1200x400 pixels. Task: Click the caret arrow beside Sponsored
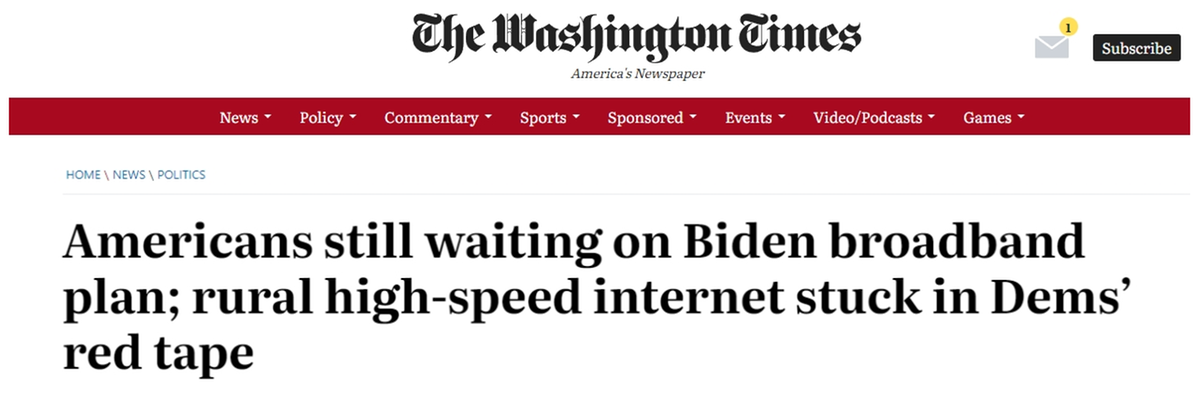pos(692,118)
